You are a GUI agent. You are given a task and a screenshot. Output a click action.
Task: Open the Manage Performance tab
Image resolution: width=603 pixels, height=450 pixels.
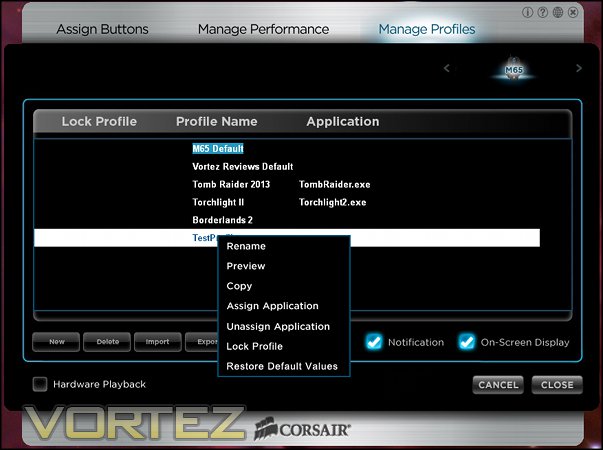click(263, 29)
